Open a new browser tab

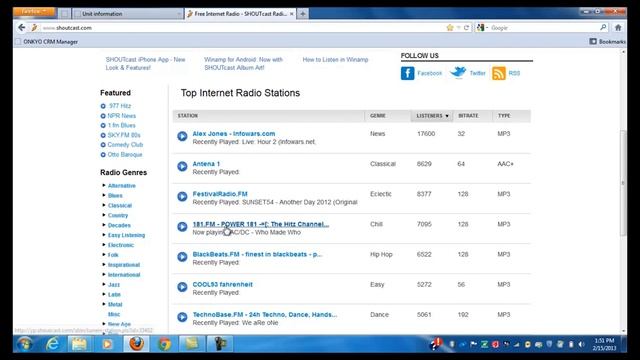[x=302, y=14]
